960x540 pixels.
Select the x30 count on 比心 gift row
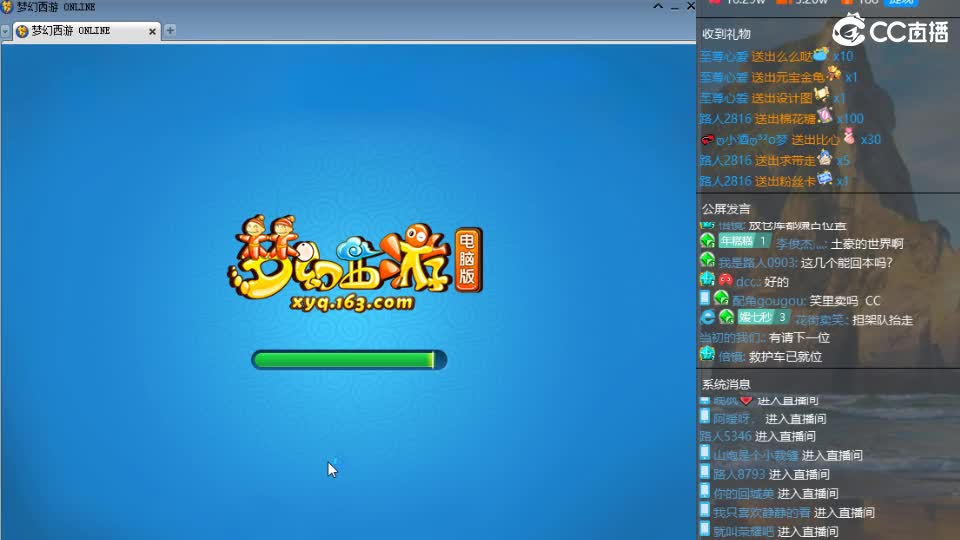tap(871, 140)
